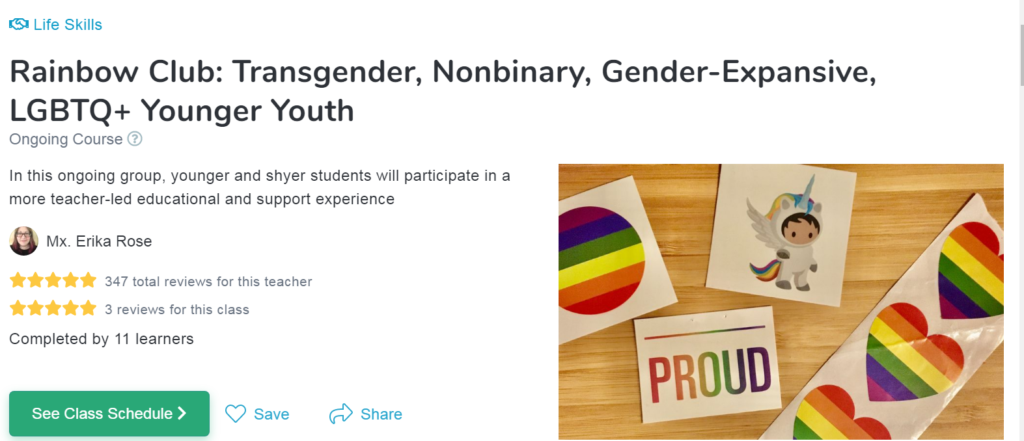Click the PROUD sticker in the photo
Screen dimensions: 1024x441
coord(709,373)
